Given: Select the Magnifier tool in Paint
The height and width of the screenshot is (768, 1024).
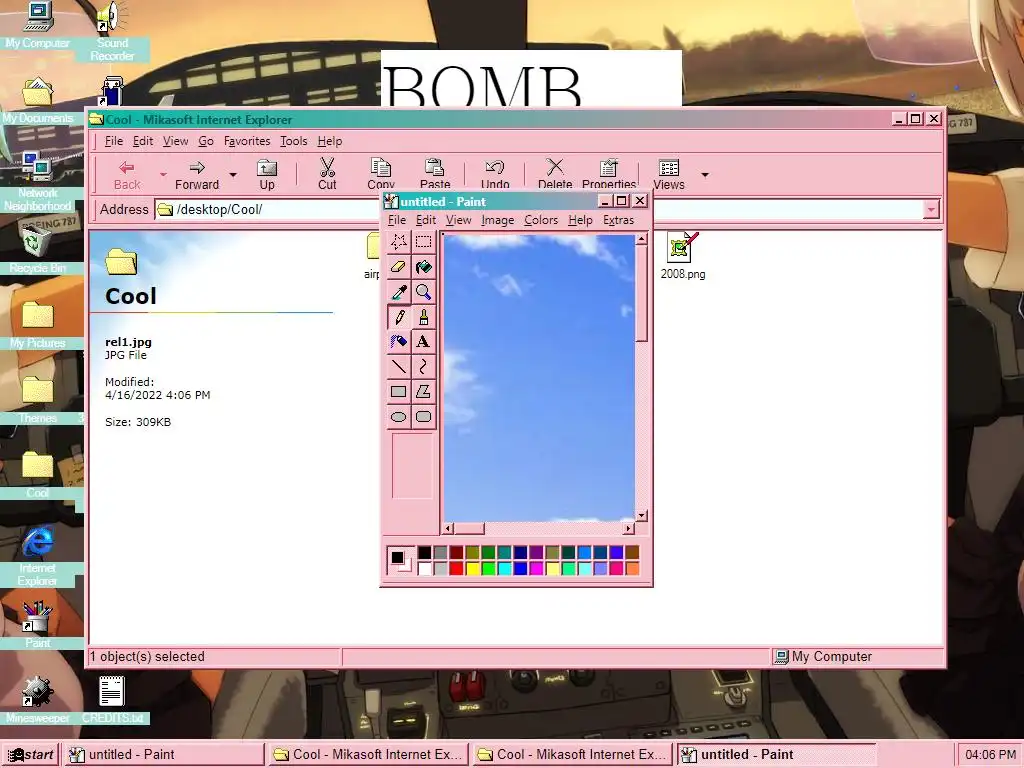Looking at the screenshot, I should pyautogui.click(x=423, y=292).
